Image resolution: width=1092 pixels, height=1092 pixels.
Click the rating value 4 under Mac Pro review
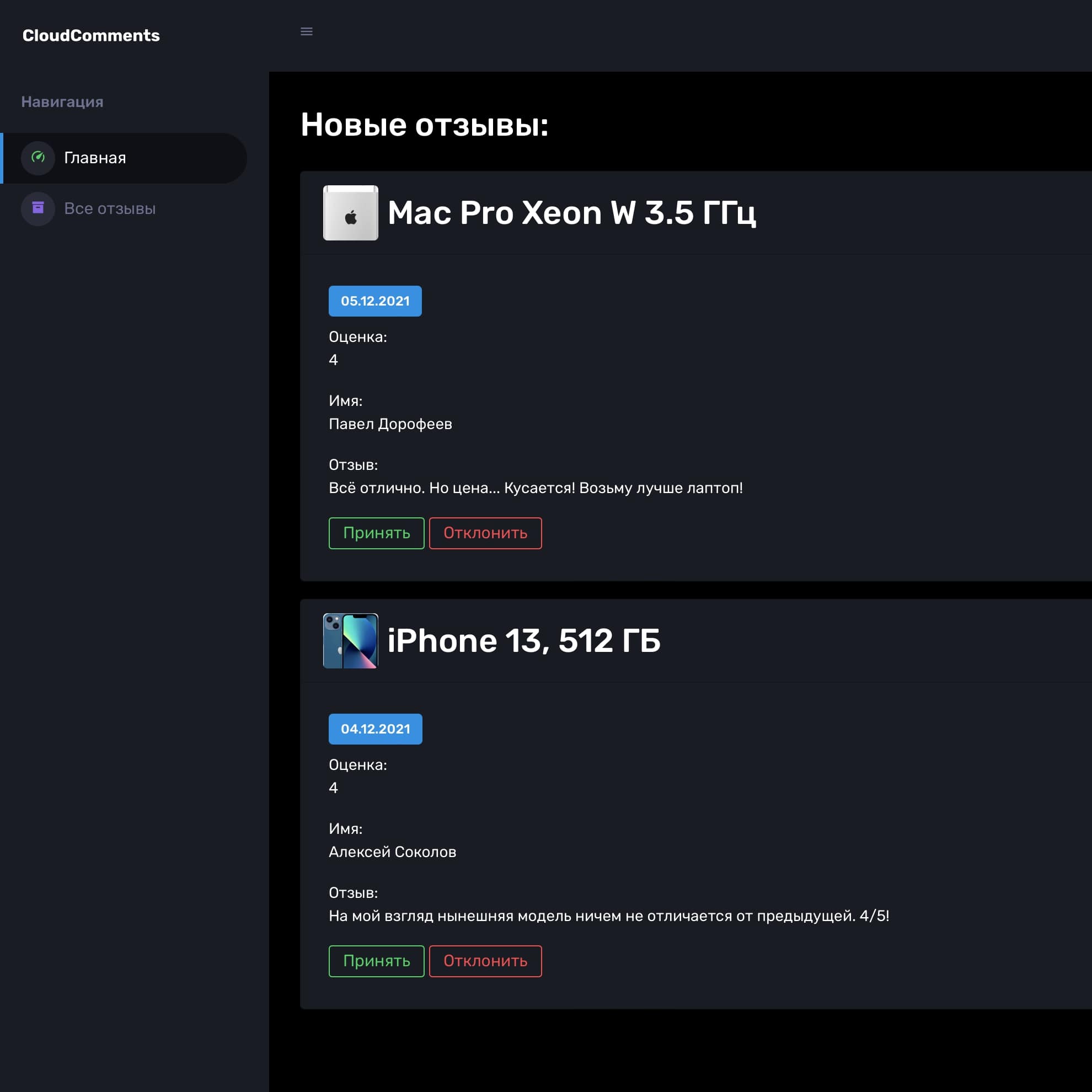click(334, 360)
